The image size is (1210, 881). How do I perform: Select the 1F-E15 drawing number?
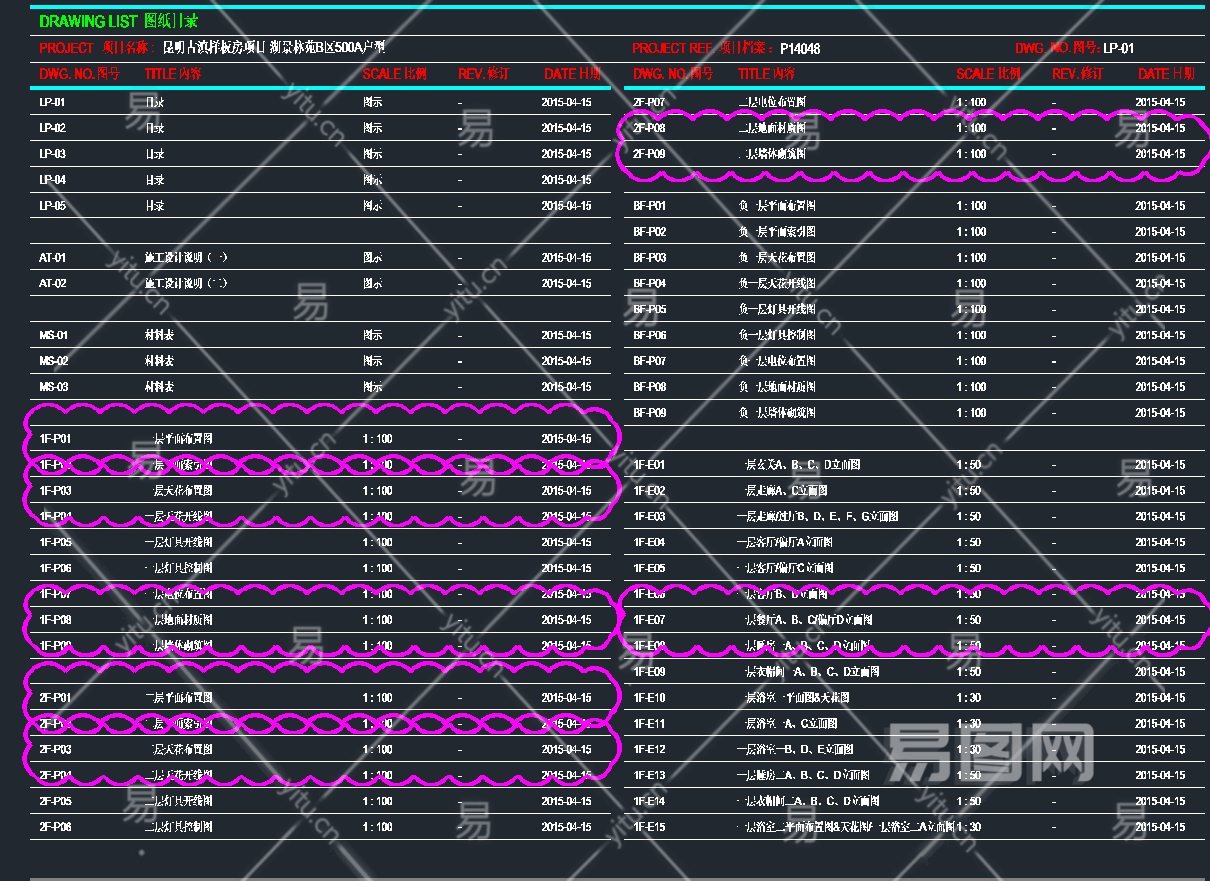649,827
